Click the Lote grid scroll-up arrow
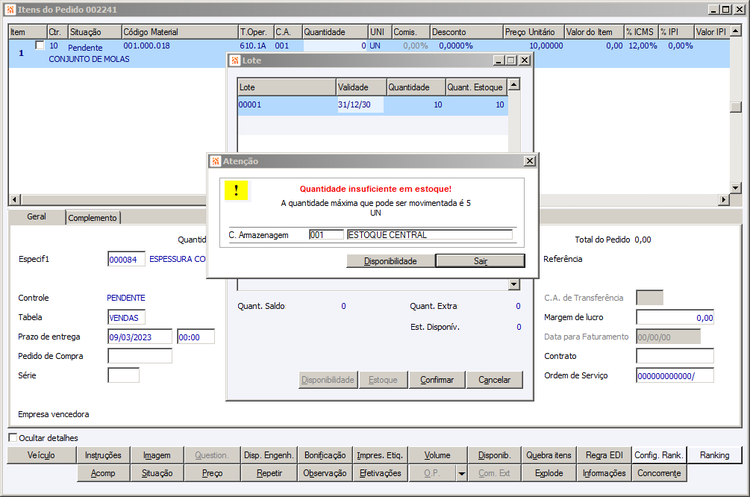Image resolution: width=750 pixels, height=497 pixels. (x=514, y=85)
